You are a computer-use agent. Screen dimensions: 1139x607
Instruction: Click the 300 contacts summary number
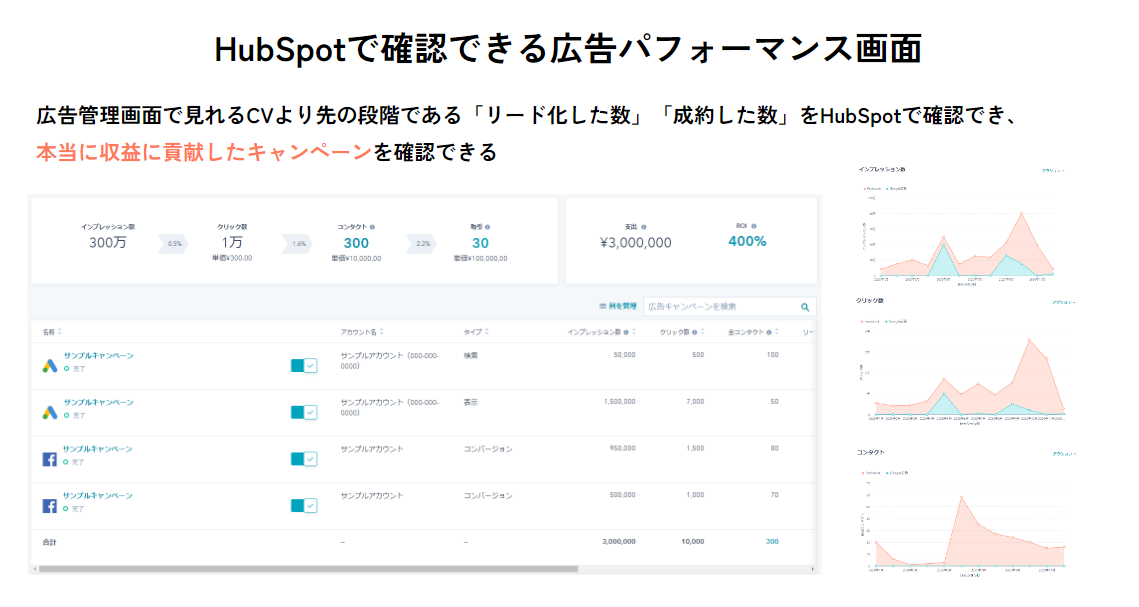(x=356, y=243)
